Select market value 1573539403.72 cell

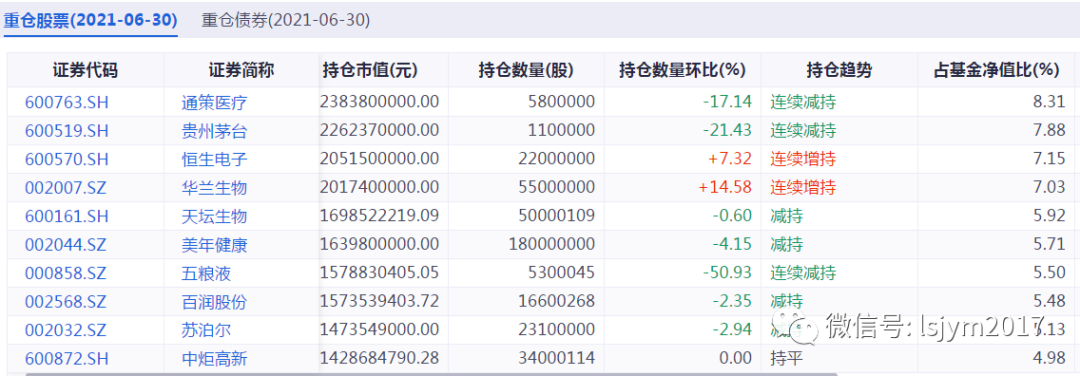(x=380, y=301)
